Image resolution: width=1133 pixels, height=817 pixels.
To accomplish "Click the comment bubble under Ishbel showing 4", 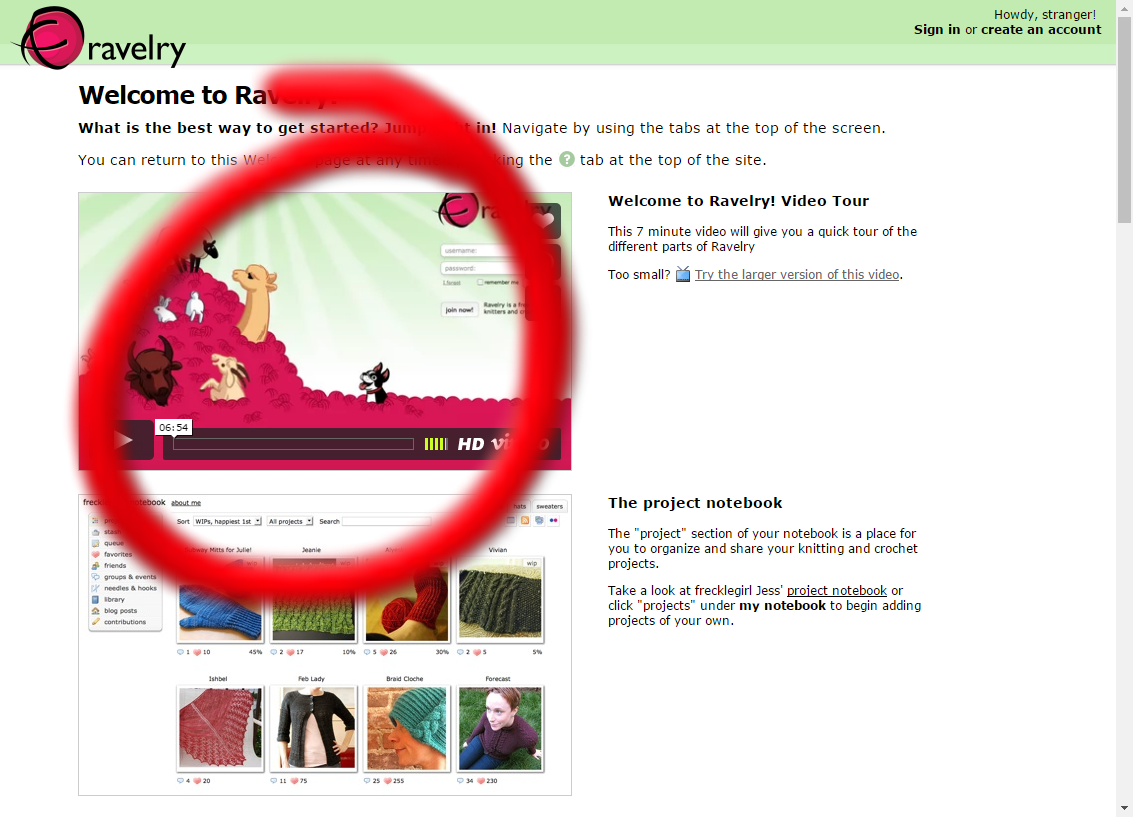I will coord(180,781).
